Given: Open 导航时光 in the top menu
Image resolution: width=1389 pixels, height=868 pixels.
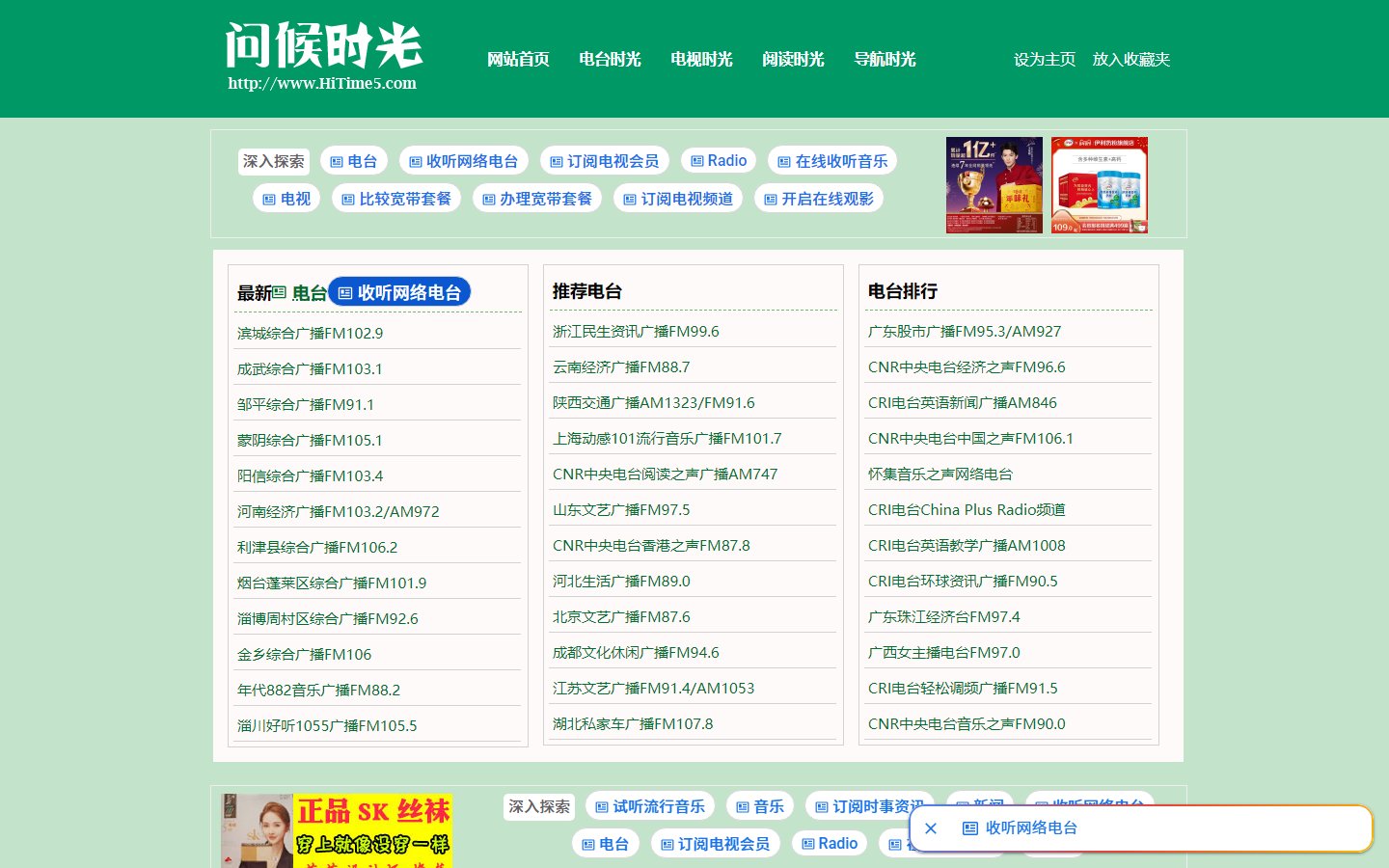Looking at the screenshot, I should pyautogui.click(x=885, y=60).
